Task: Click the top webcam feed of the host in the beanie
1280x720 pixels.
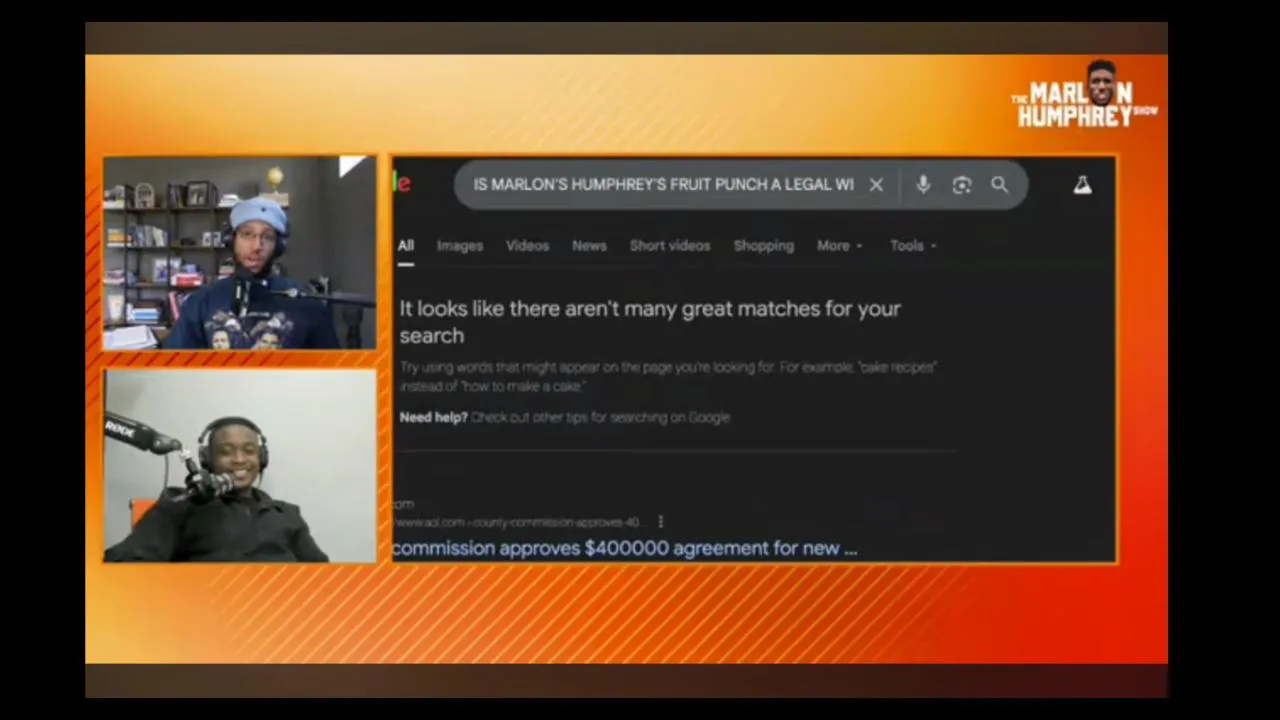Action: coord(240,252)
